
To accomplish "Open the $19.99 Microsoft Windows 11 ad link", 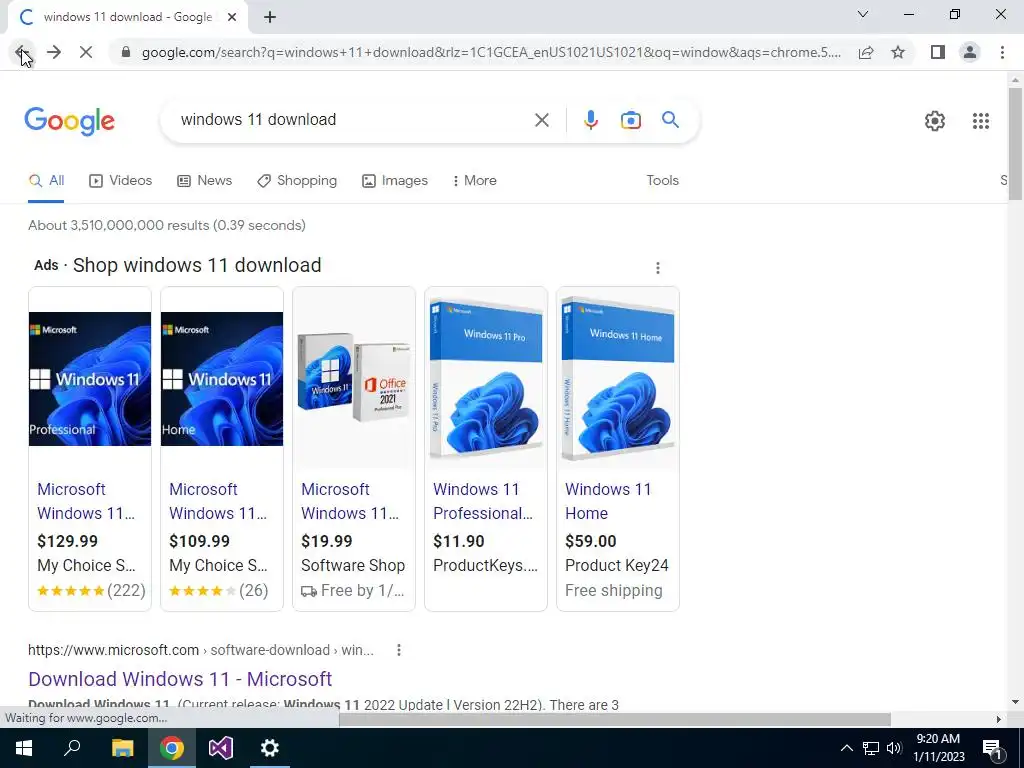I will pyautogui.click(x=350, y=501).
